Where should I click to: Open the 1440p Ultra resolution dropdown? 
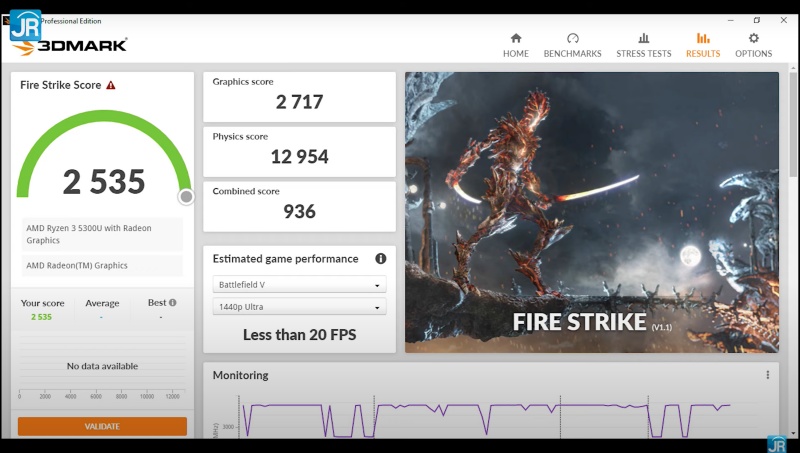point(299,307)
